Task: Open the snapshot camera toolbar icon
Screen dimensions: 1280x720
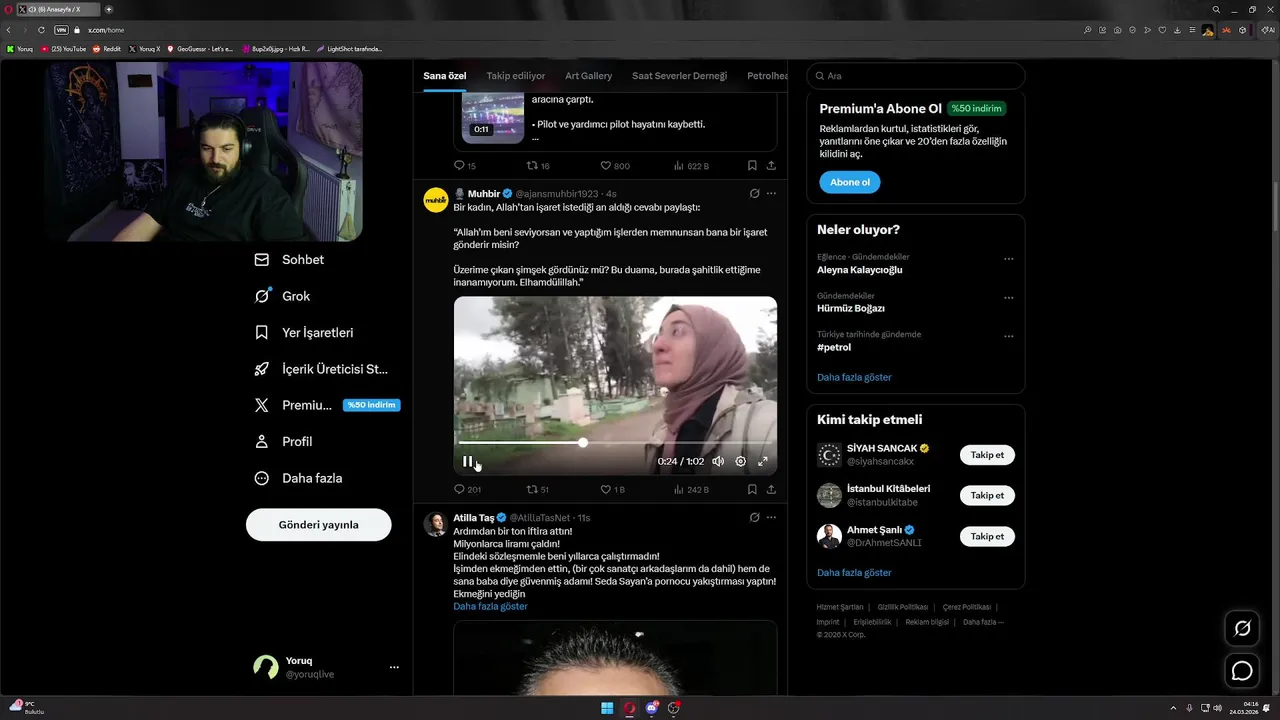Action: click(x=1117, y=30)
